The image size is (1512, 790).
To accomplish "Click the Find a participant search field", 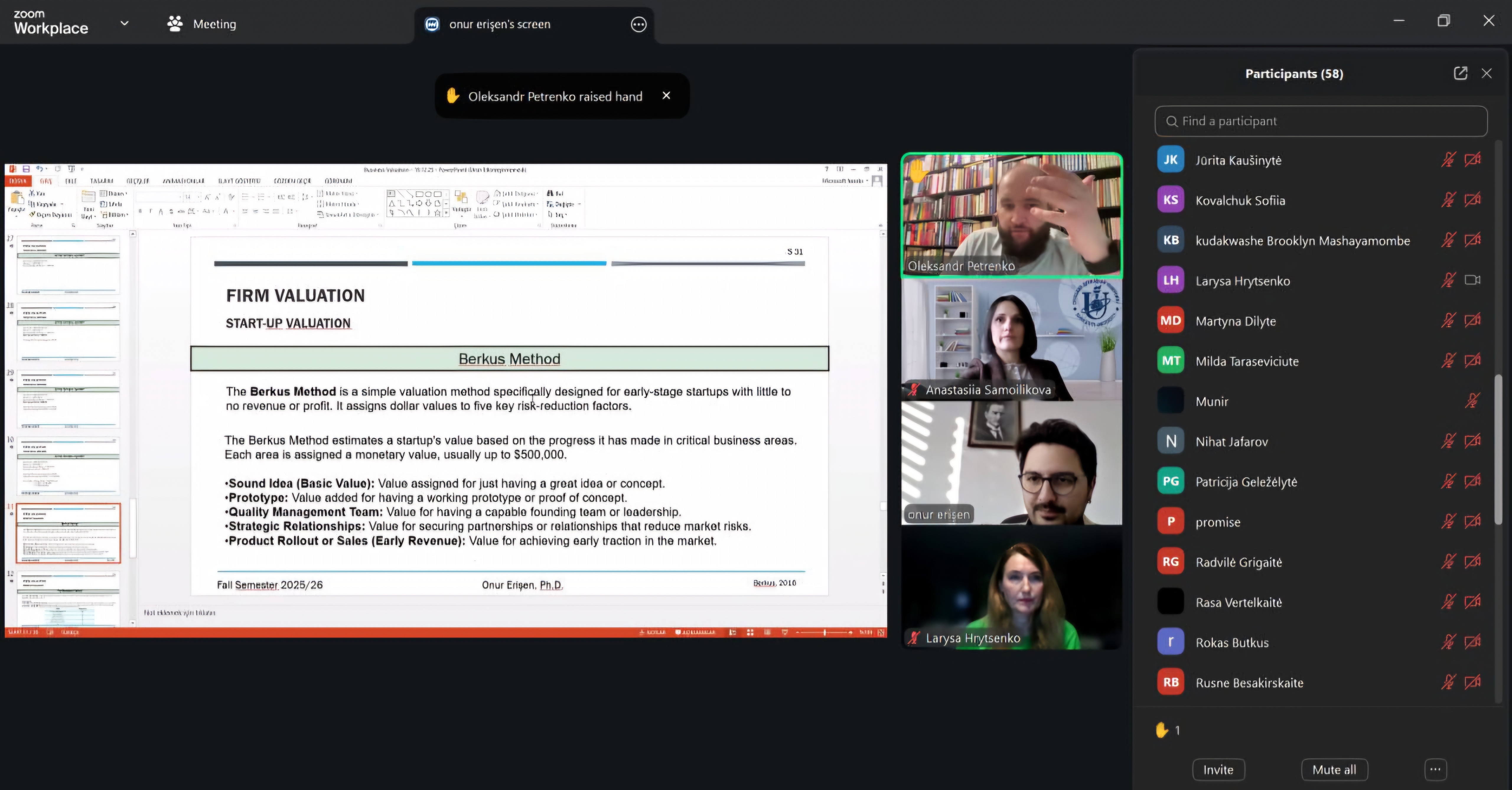I will (1321, 121).
